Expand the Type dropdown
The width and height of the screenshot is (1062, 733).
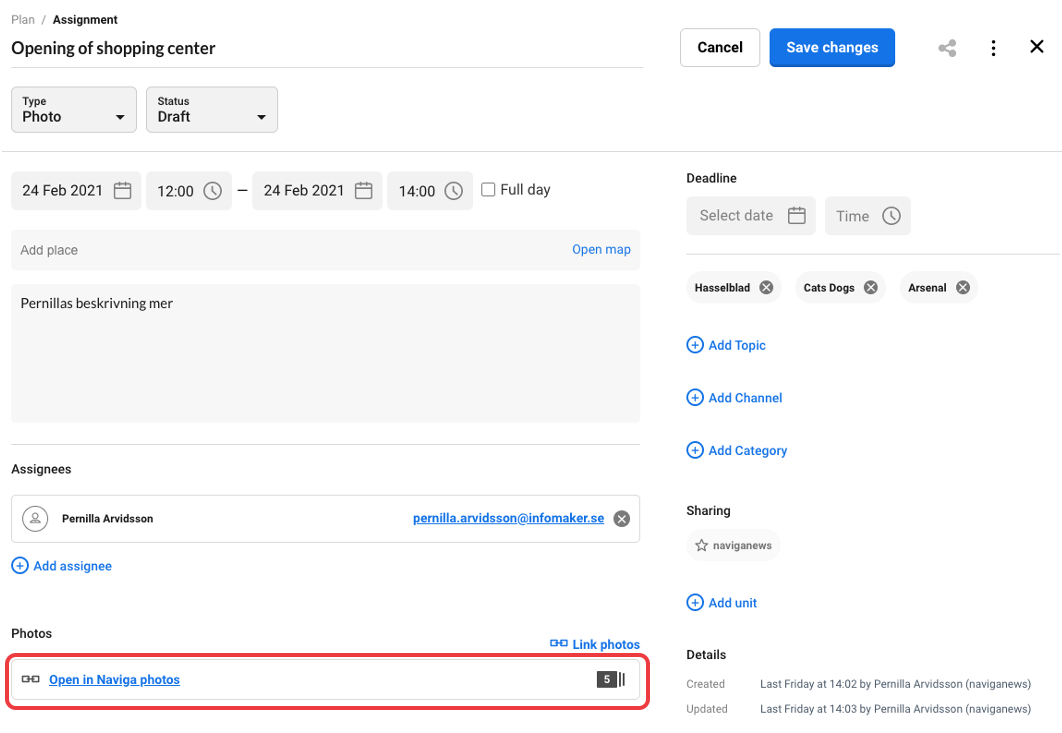[74, 110]
